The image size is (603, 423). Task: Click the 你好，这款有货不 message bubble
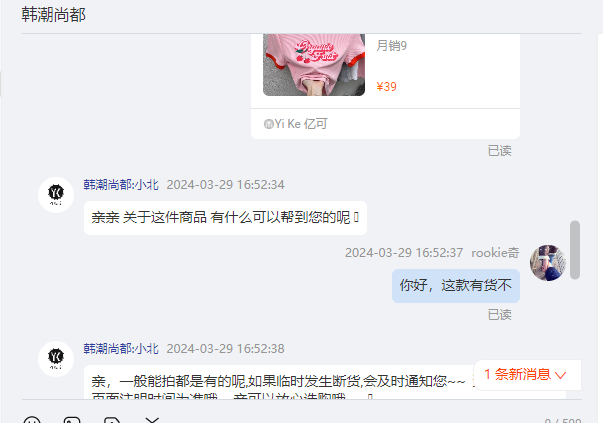[456, 286]
